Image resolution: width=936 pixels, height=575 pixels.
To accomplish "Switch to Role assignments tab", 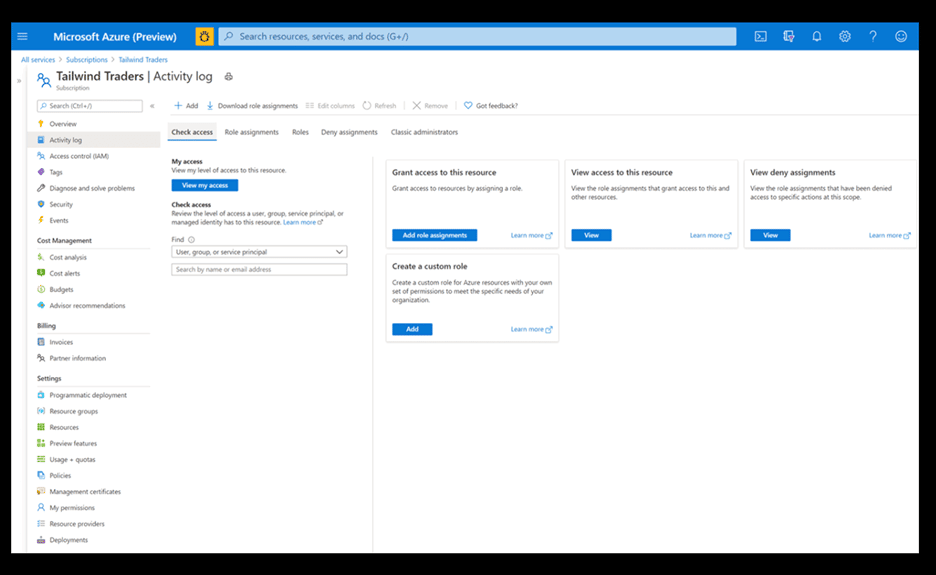I will click(x=251, y=132).
